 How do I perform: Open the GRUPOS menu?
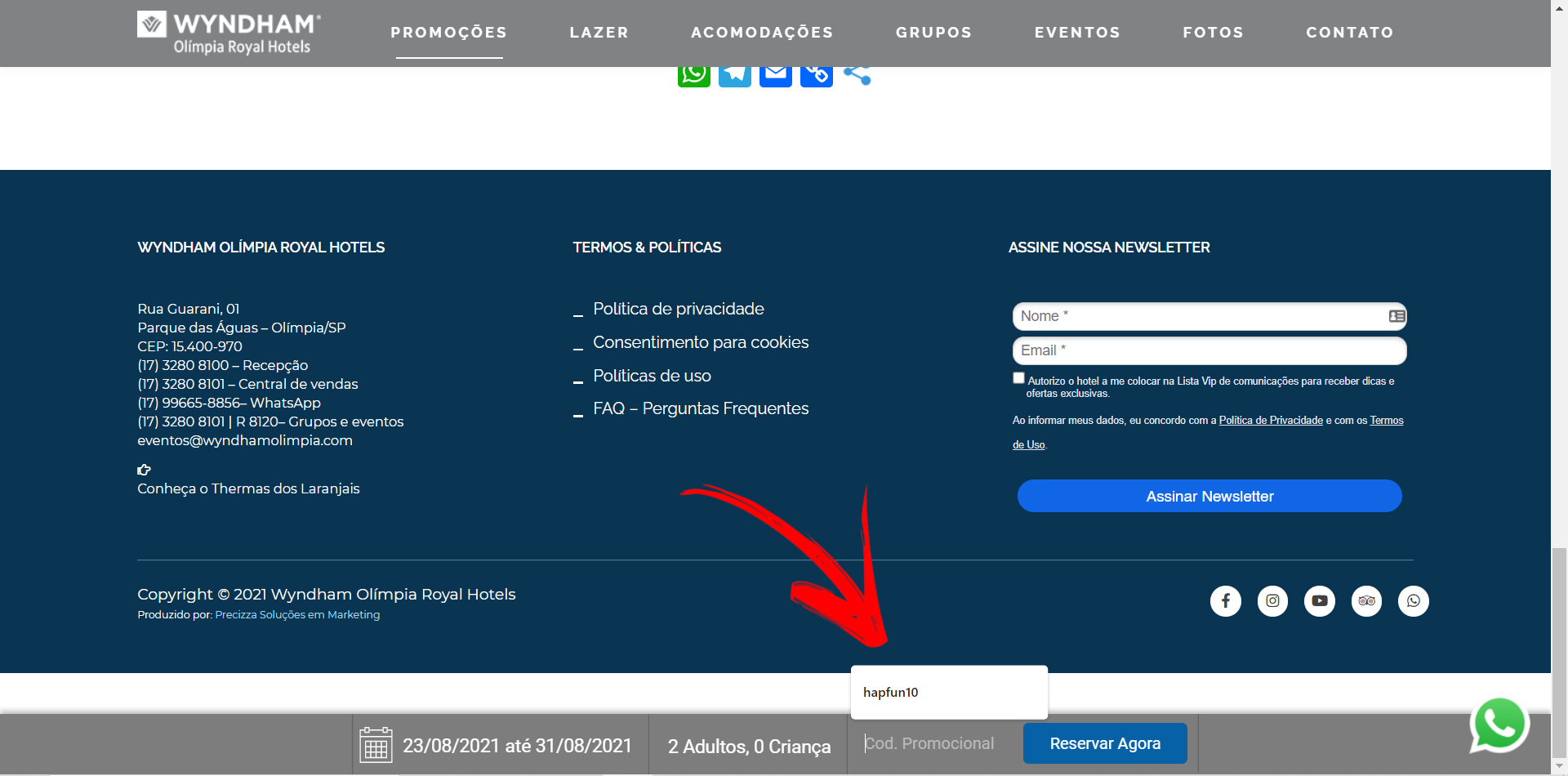tap(933, 33)
